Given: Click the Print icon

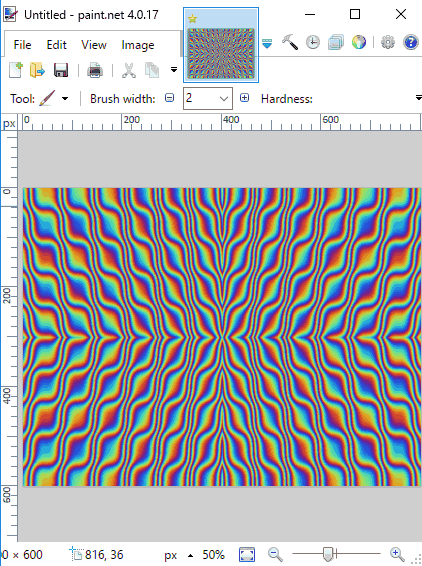Looking at the screenshot, I should coord(95,70).
